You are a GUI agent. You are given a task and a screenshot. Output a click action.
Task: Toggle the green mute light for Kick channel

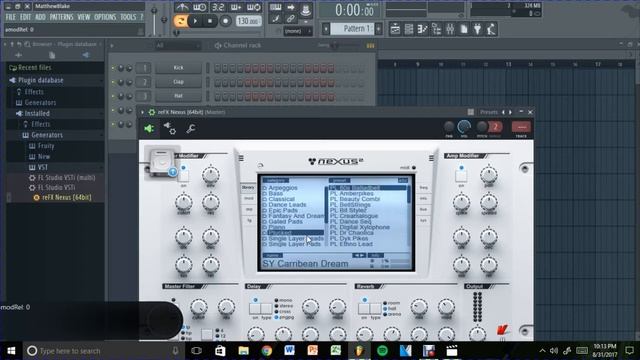point(113,68)
